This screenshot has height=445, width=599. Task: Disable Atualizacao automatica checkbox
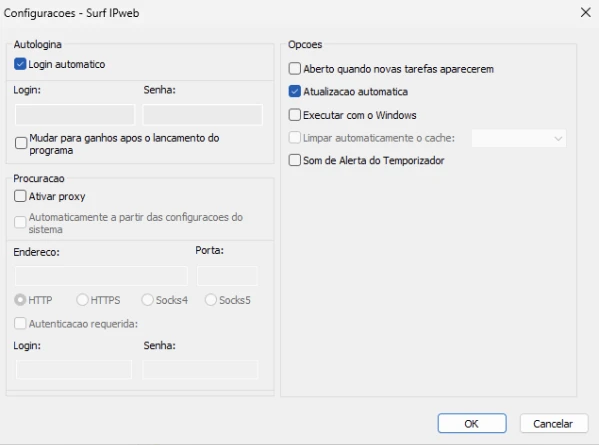(x=295, y=91)
